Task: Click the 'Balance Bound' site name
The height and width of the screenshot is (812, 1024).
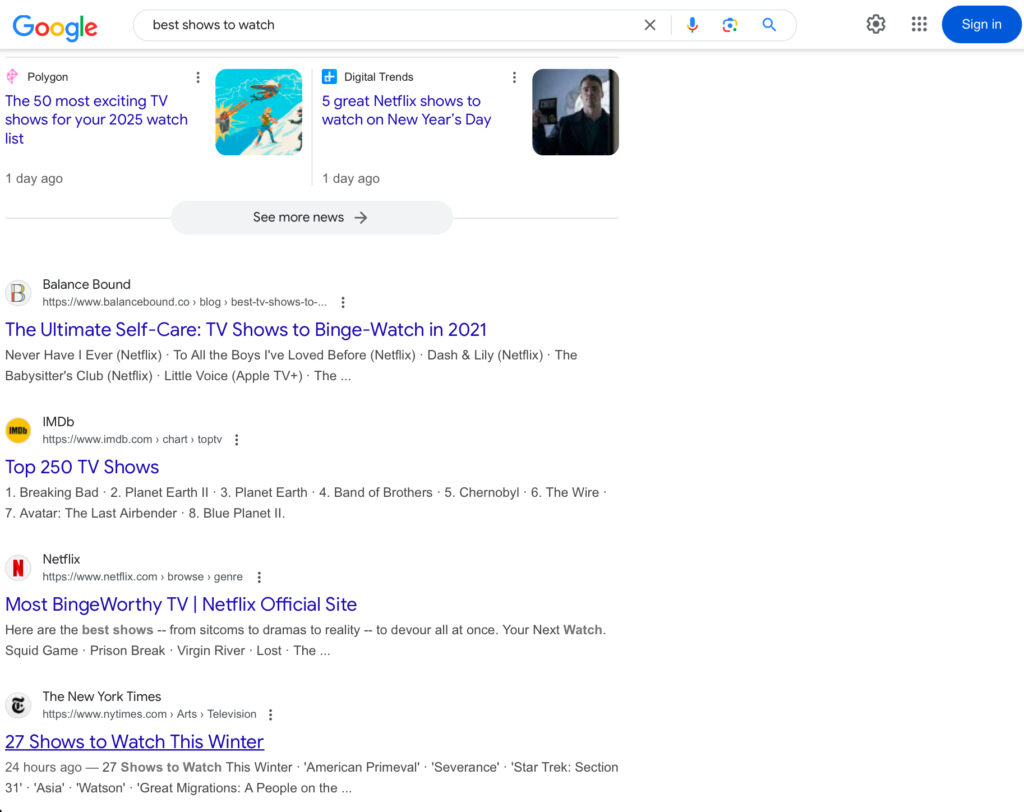Action: (x=86, y=285)
